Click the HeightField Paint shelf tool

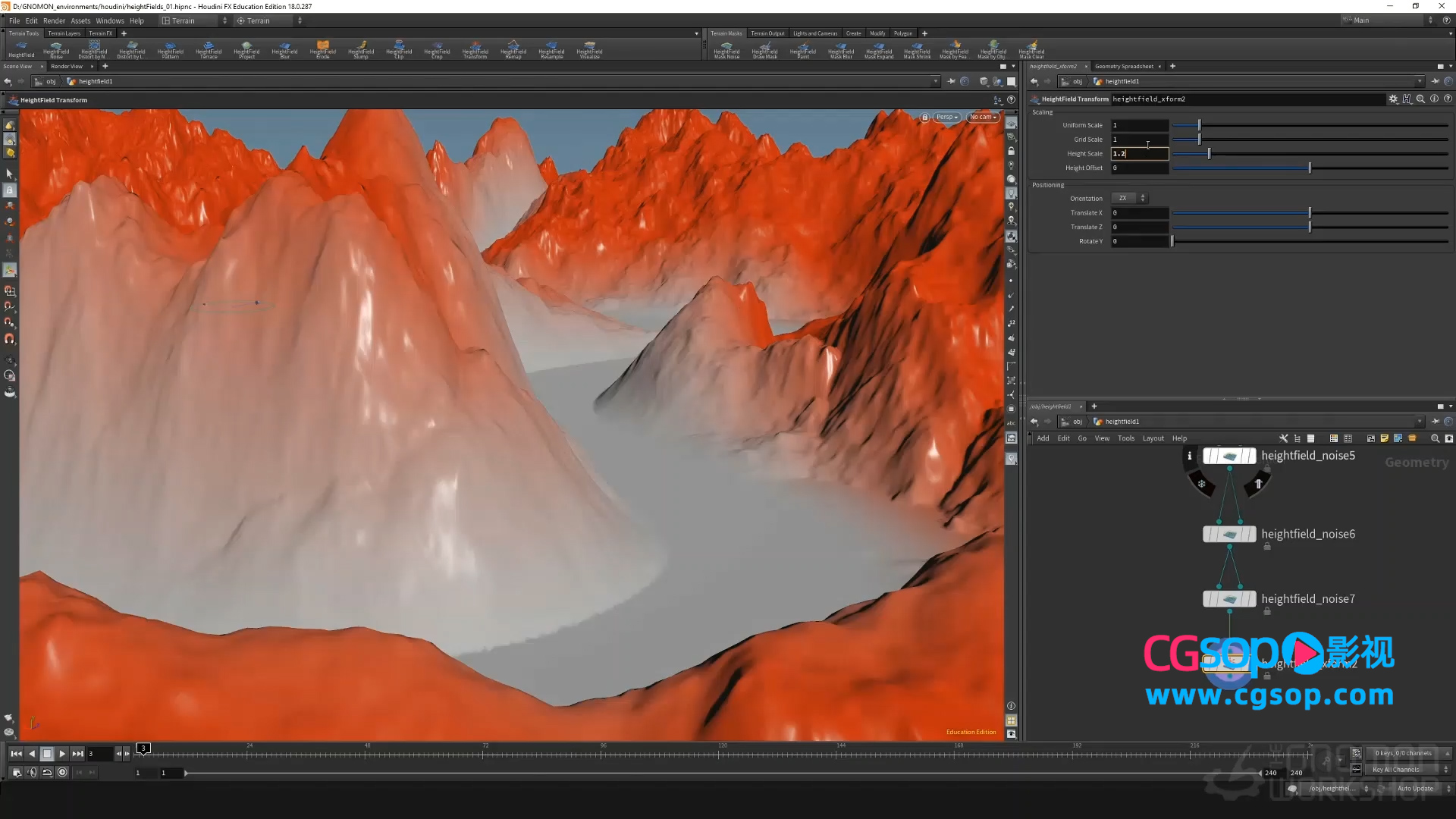point(802,49)
